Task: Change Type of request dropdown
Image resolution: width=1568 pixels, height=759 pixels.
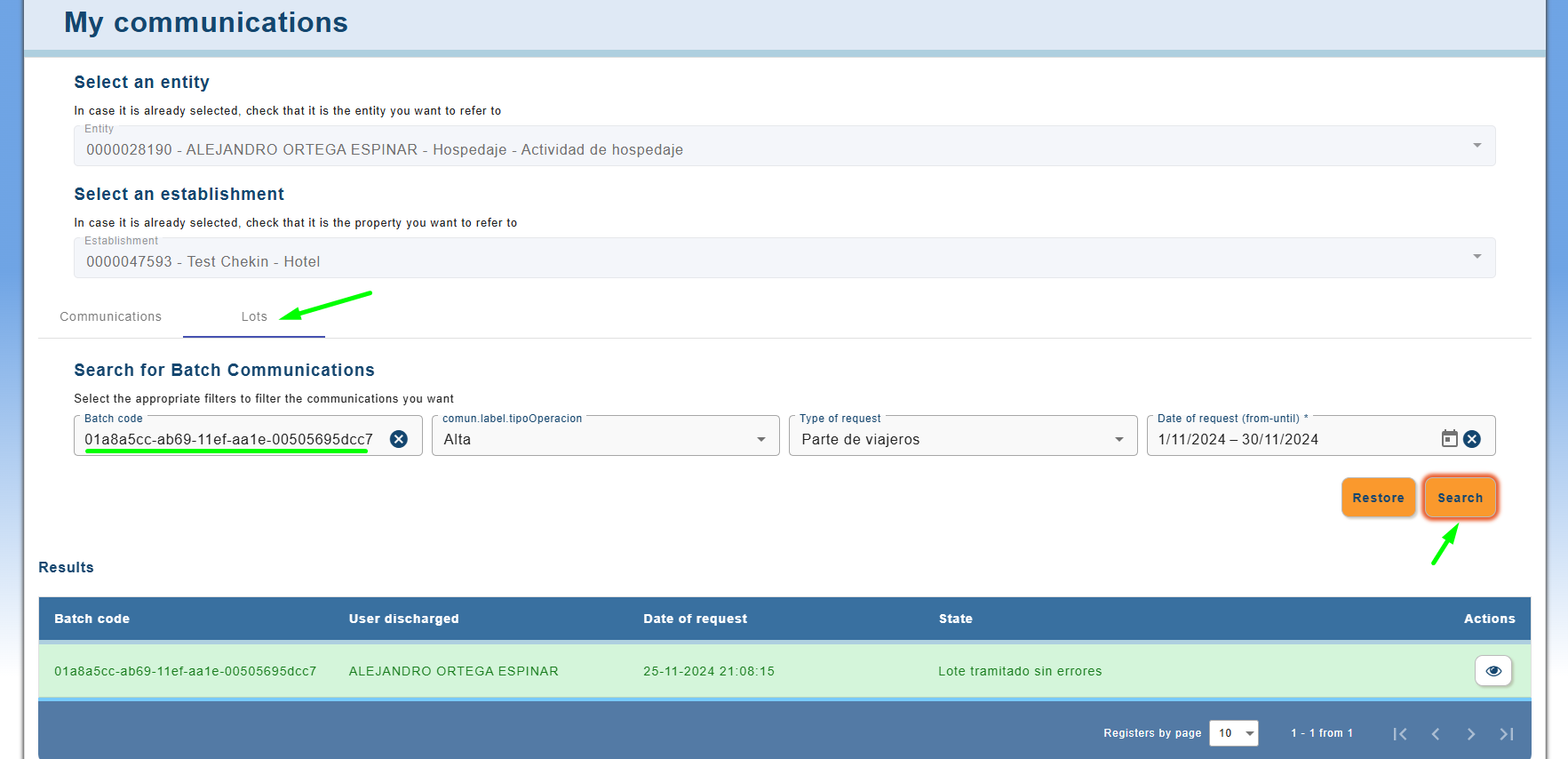Action: (962, 439)
